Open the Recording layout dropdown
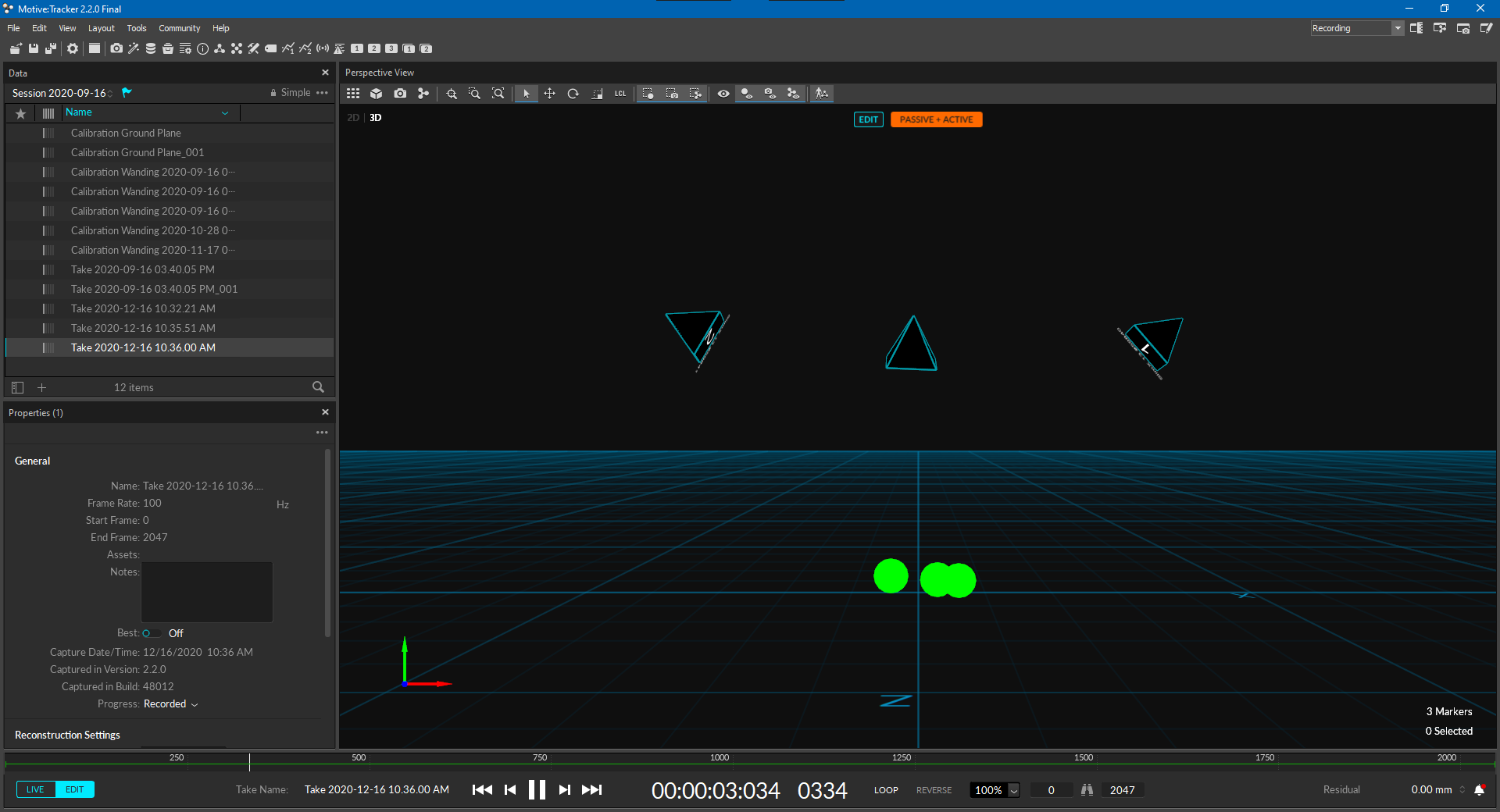The height and width of the screenshot is (812, 1500). click(1397, 28)
